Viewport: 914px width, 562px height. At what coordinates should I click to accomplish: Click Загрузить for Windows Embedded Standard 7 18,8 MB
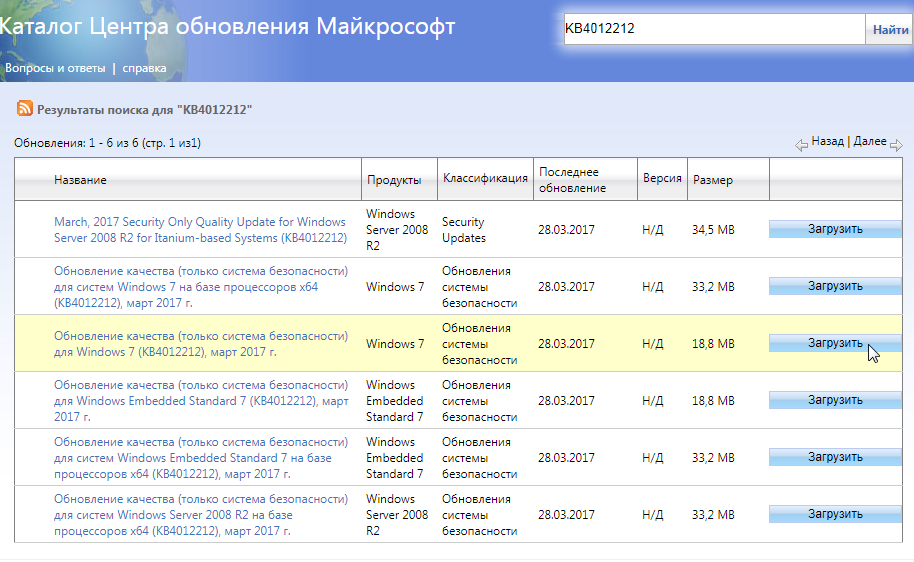point(835,401)
